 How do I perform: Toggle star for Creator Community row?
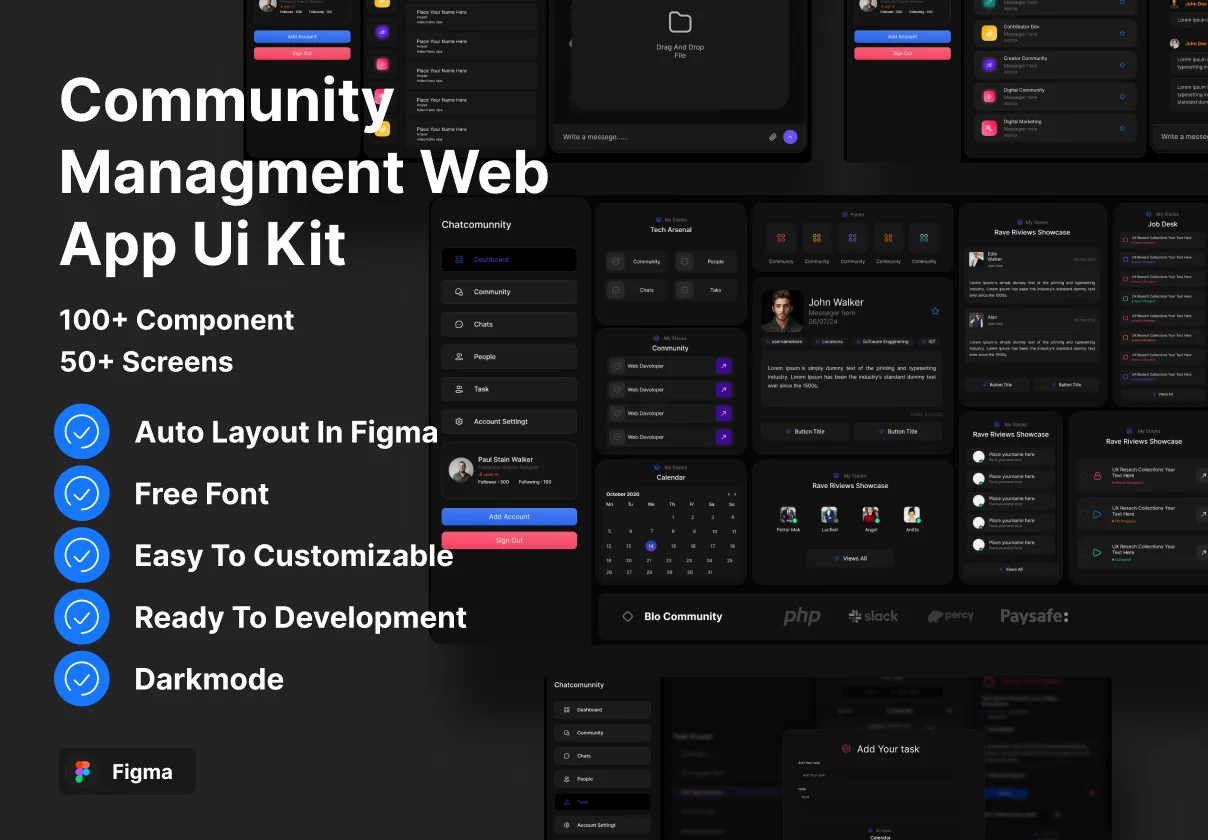point(1122,65)
